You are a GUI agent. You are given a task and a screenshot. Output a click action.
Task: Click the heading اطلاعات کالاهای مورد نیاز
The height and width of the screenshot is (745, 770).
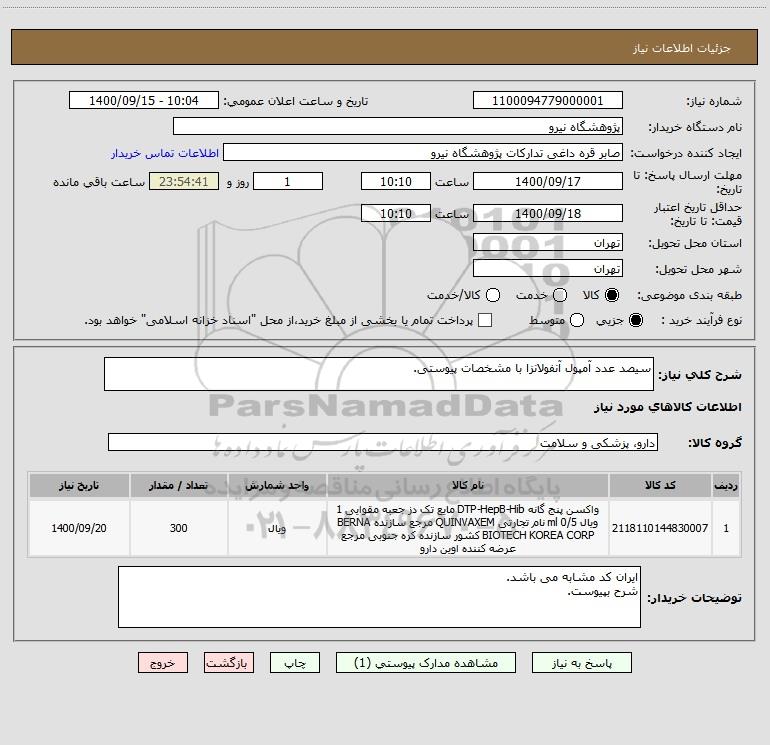[x=667, y=407]
